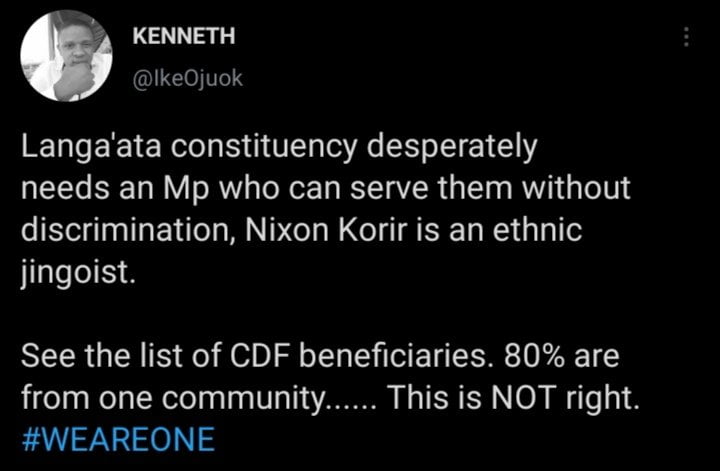Screen dimensions: 720x471
Task: Visit the @IkeOjuok handle
Action: pos(187,78)
